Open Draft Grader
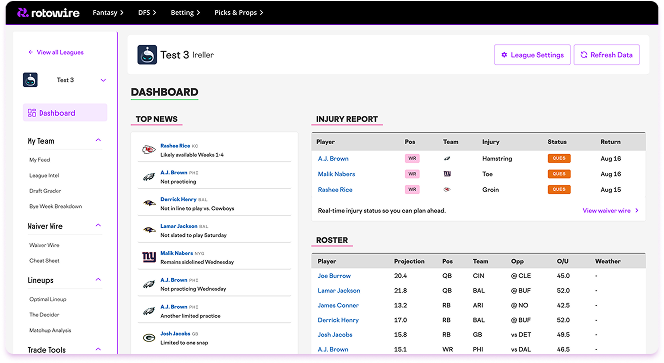664x363 pixels. pyautogui.click(x=45, y=191)
